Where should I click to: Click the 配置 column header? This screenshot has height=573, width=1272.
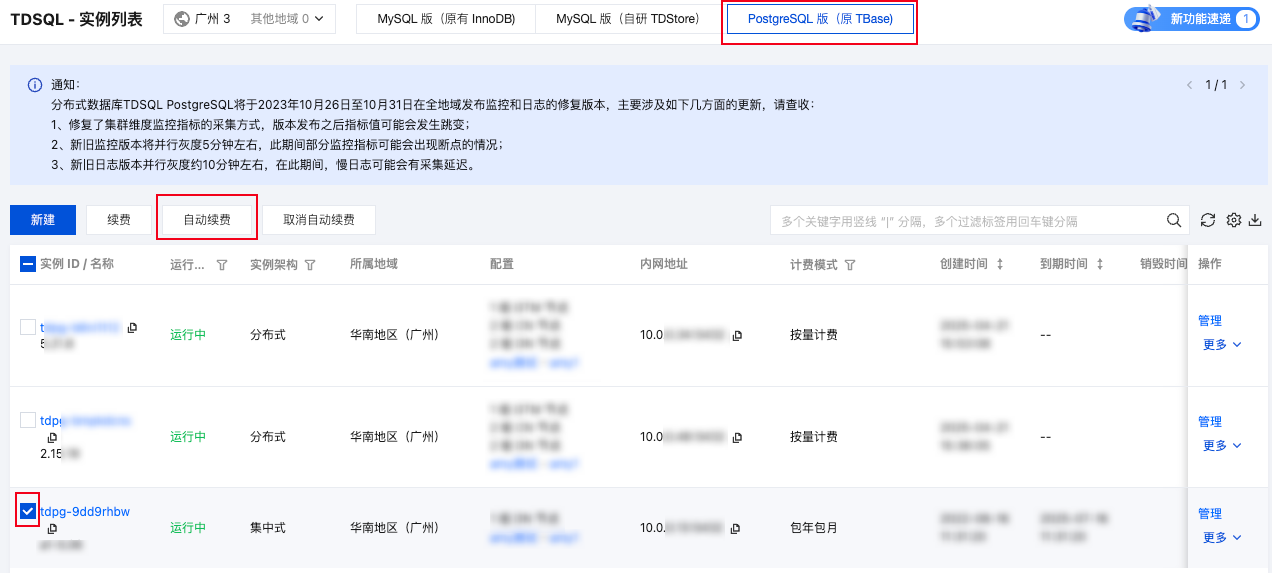pos(502,264)
